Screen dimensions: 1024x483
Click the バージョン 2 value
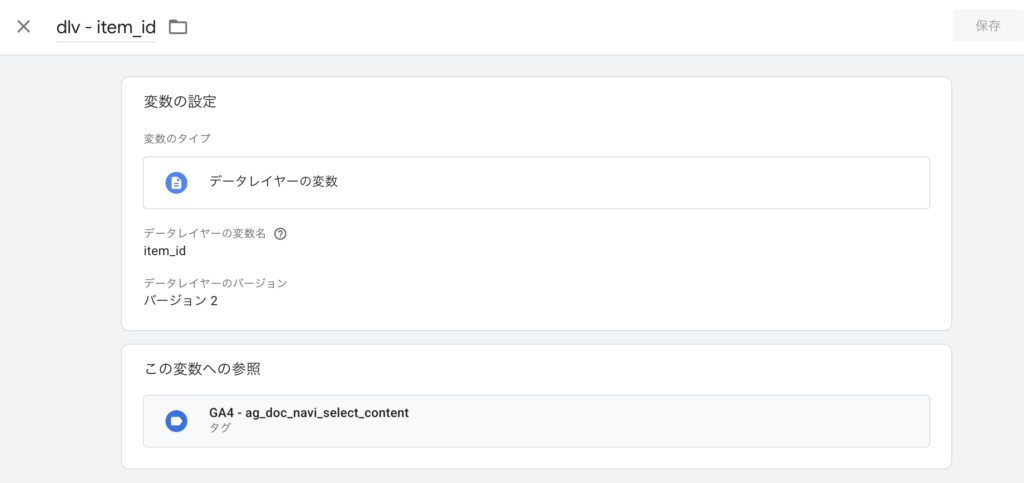[181, 300]
